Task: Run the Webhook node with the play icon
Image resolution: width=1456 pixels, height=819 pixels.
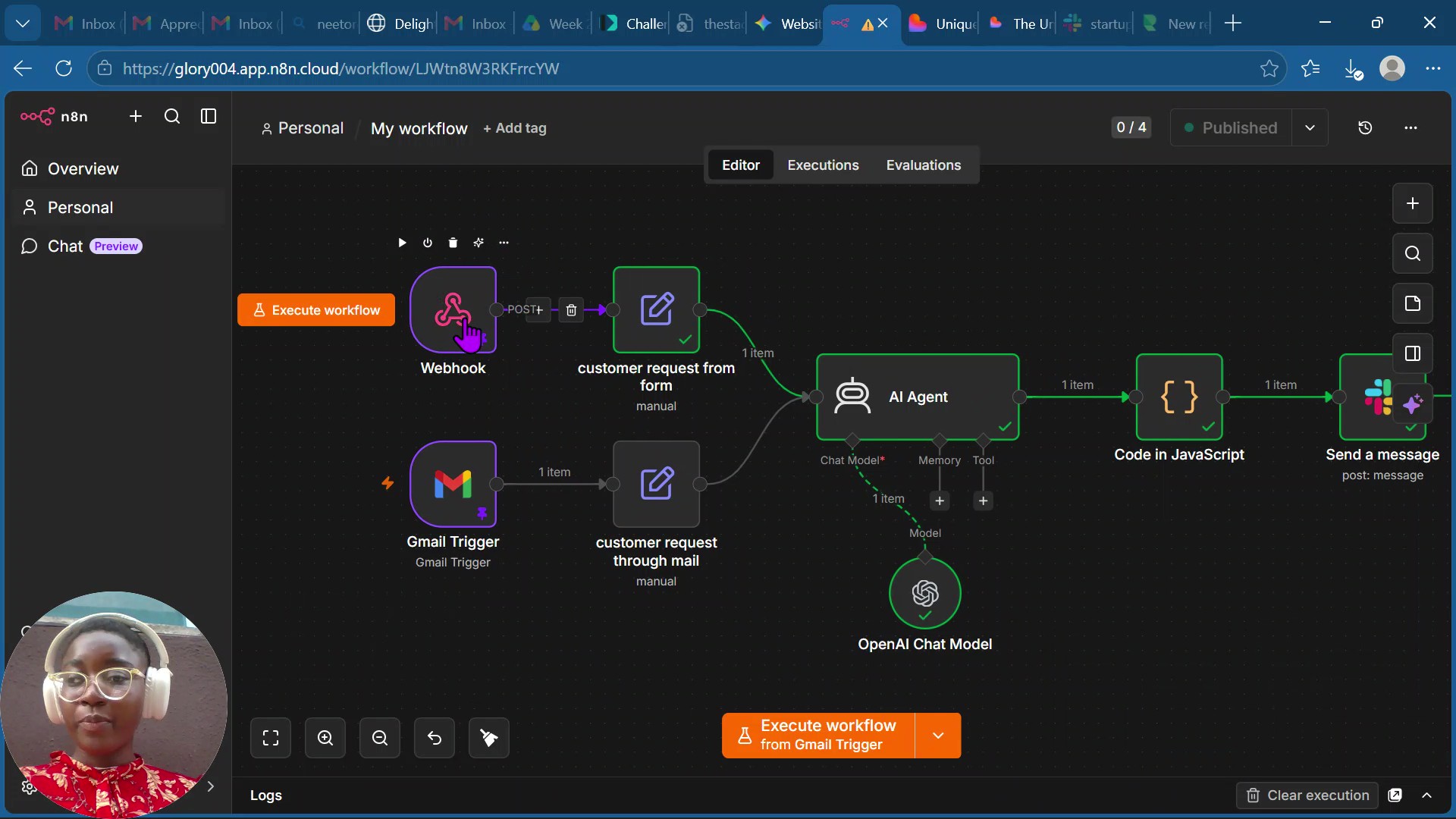Action: click(x=402, y=243)
